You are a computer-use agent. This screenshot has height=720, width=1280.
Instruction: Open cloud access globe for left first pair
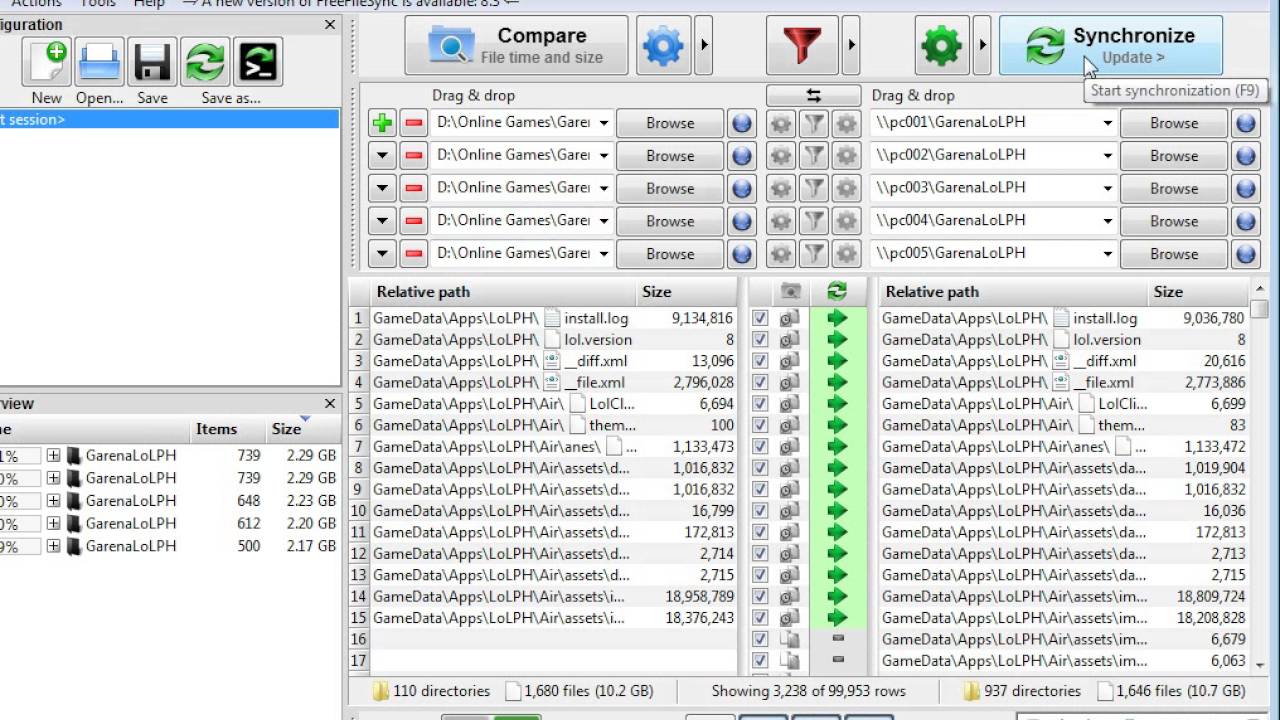(741, 123)
